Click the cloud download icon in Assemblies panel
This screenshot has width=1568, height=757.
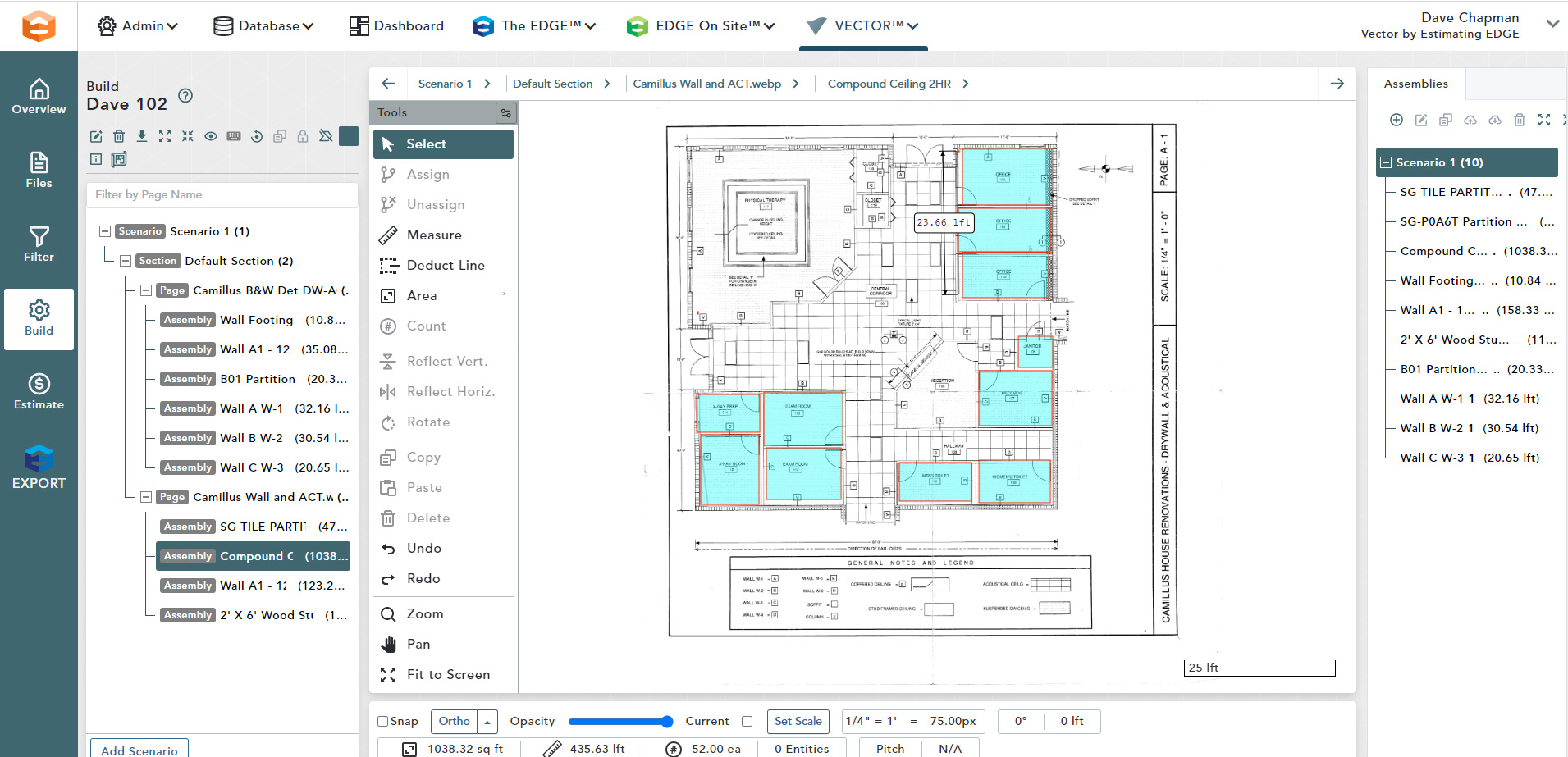(x=1495, y=120)
